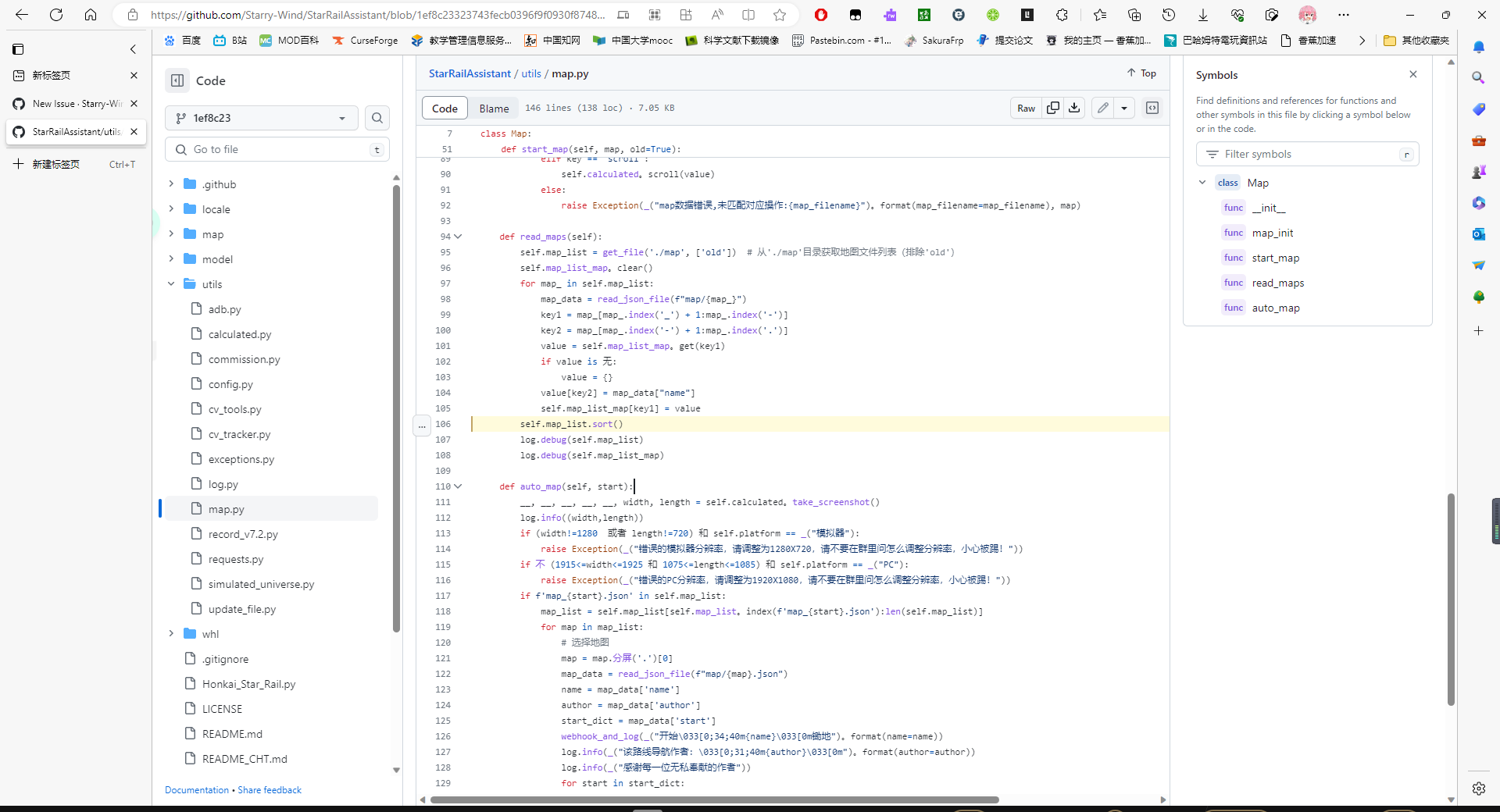Screen dimensions: 1500x812
Task: Collapse the class Map symbol group
Action: click(x=1202, y=182)
